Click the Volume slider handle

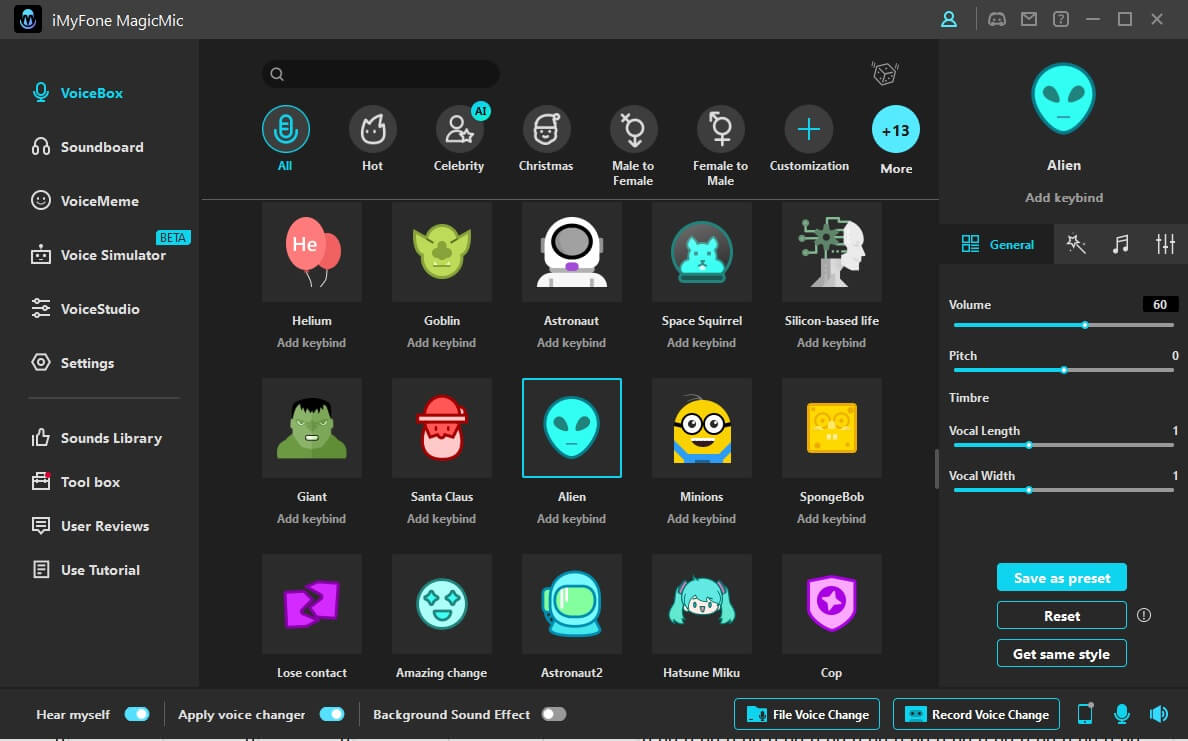pyautogui.click(x=1085, y=325)
